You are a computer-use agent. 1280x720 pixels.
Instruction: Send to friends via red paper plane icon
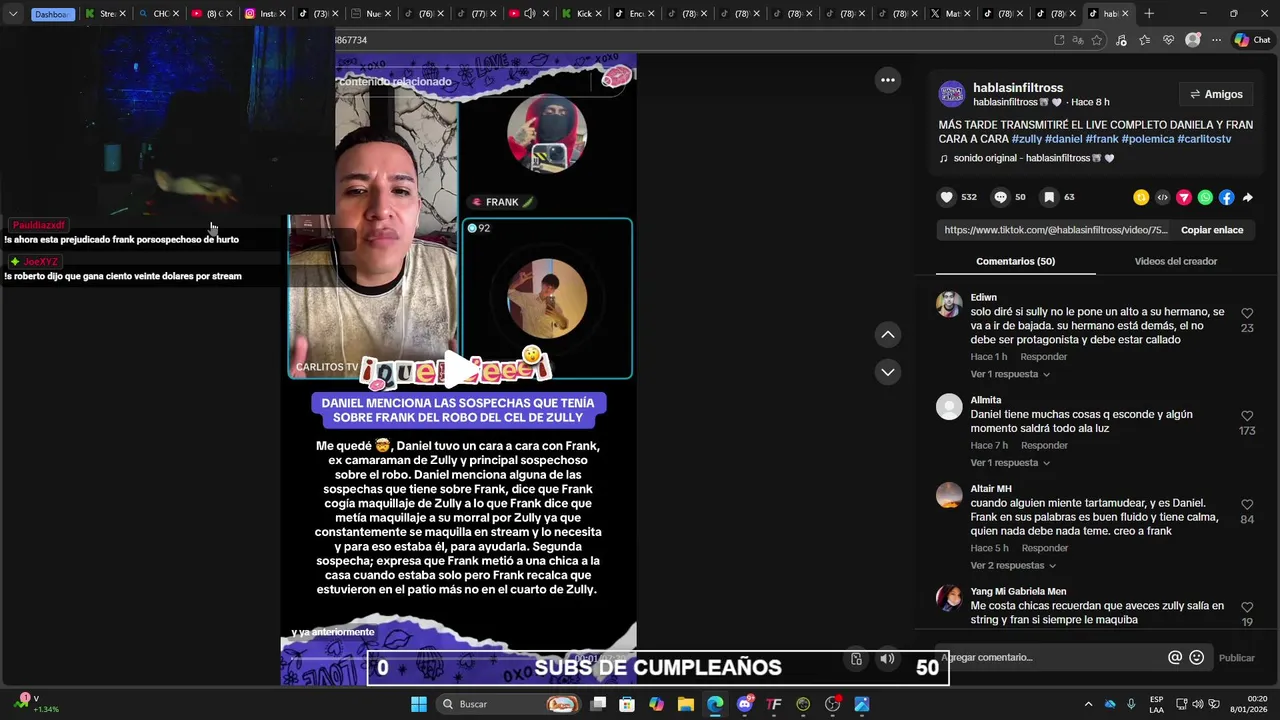1184,197
